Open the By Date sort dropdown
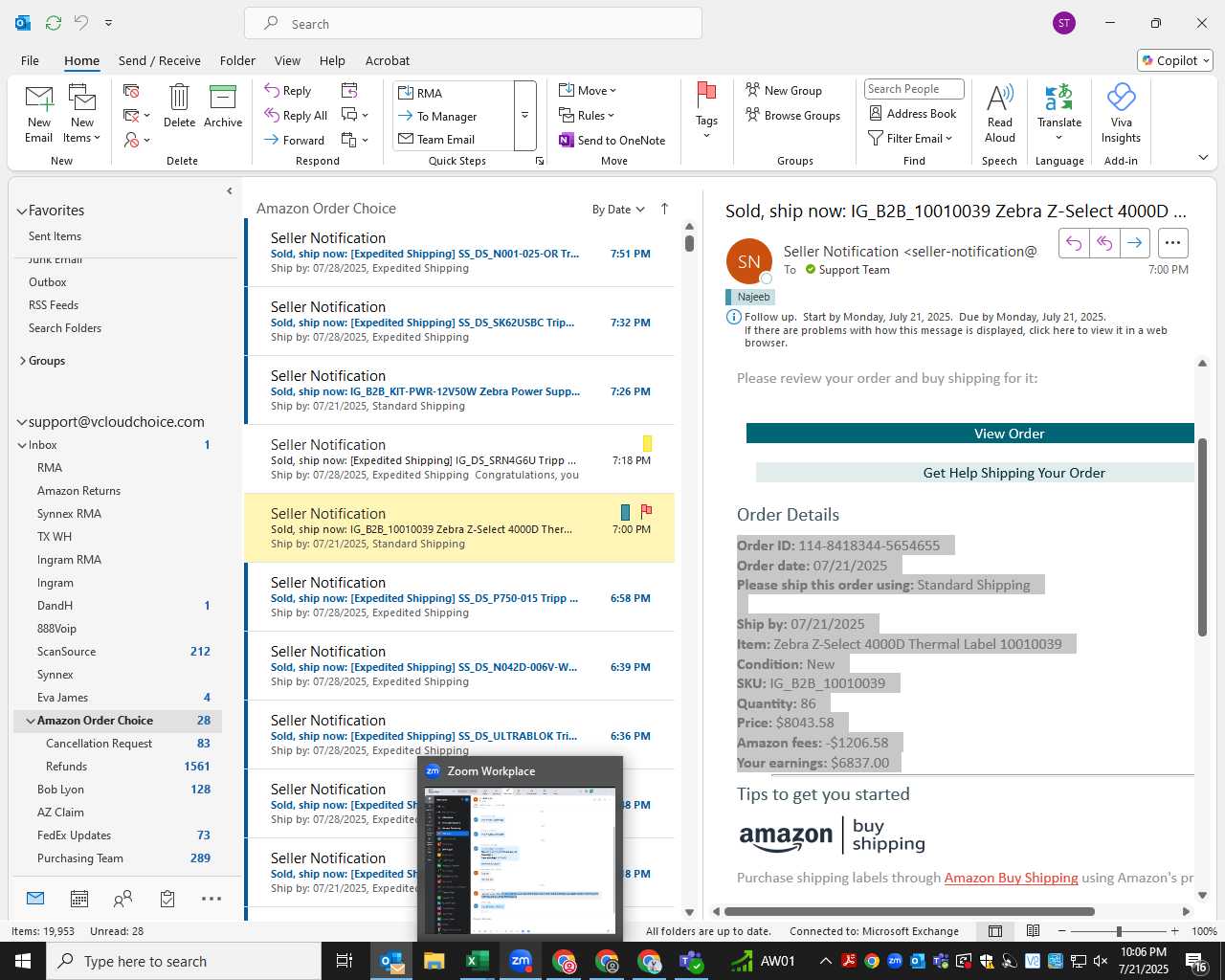This screenshot has width=1225, height=980. coord(618,210)
